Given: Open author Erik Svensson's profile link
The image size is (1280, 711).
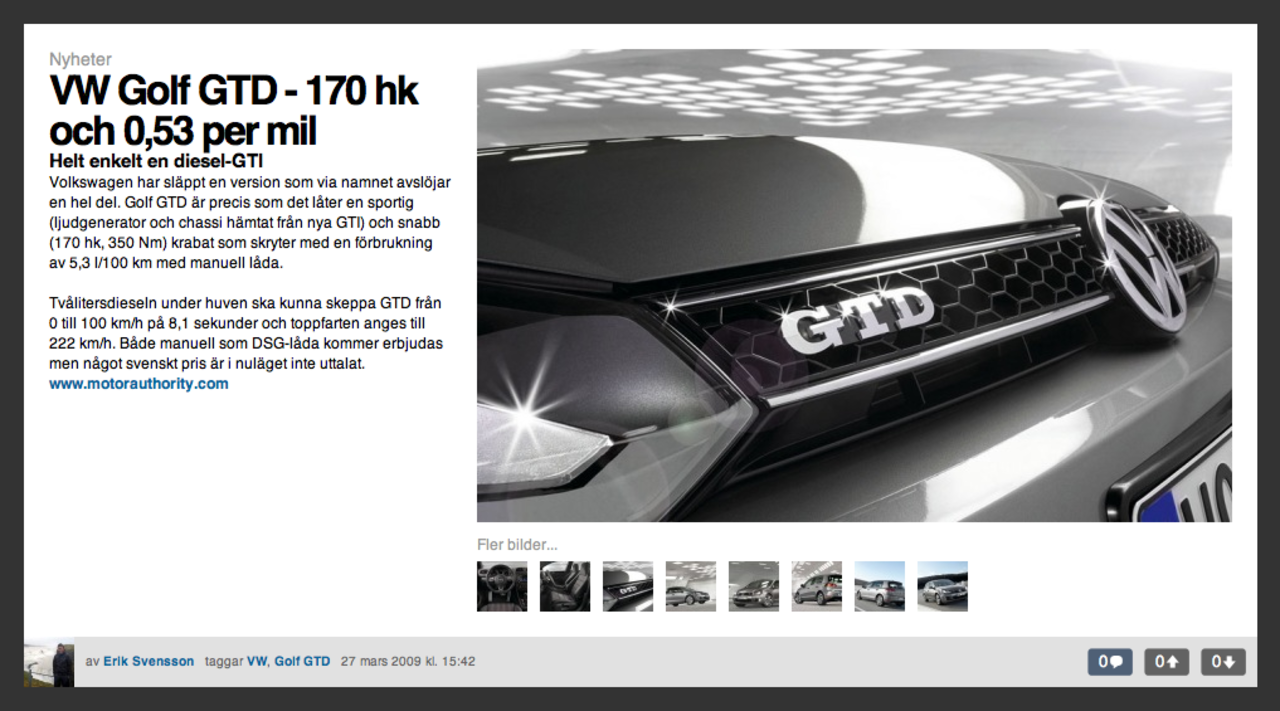Looking at the screenshot, I should [x=149, y=661].
